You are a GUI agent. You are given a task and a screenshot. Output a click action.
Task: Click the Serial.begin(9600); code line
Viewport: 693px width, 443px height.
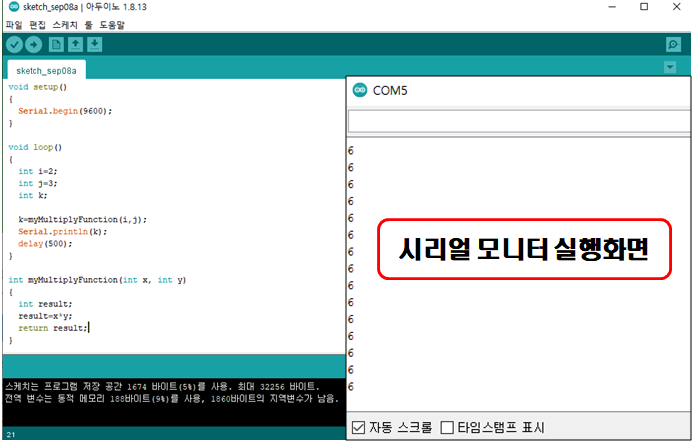coord(65,111)
